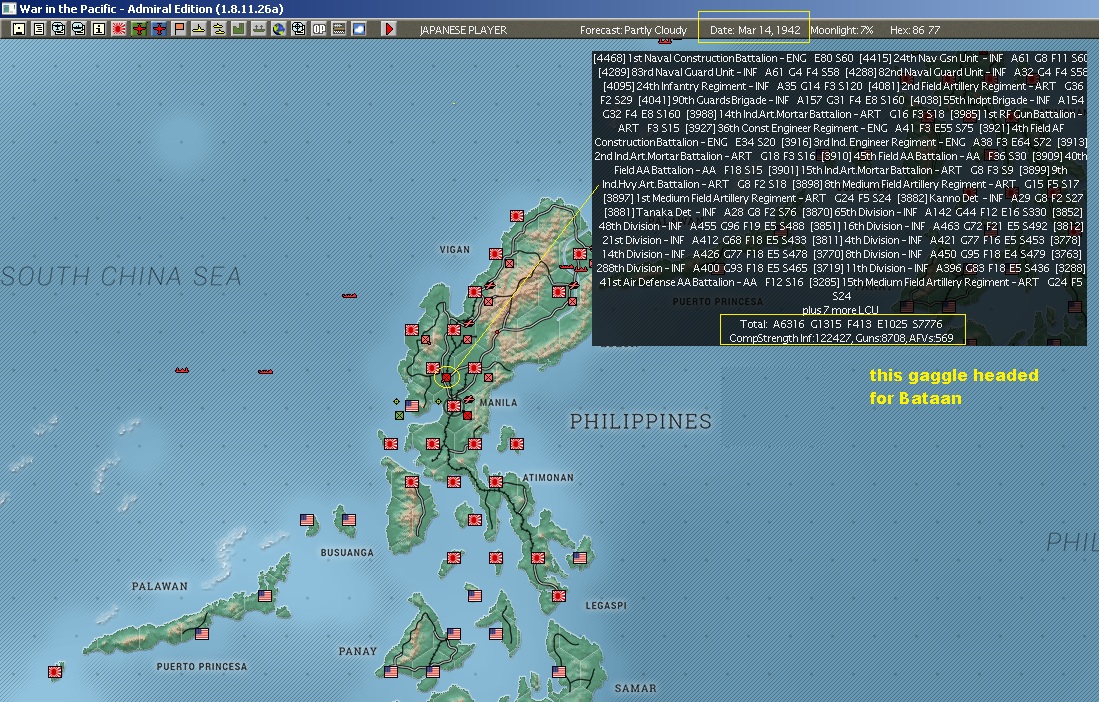Click the second framed-ship list toolbar icon

(79, 29)
